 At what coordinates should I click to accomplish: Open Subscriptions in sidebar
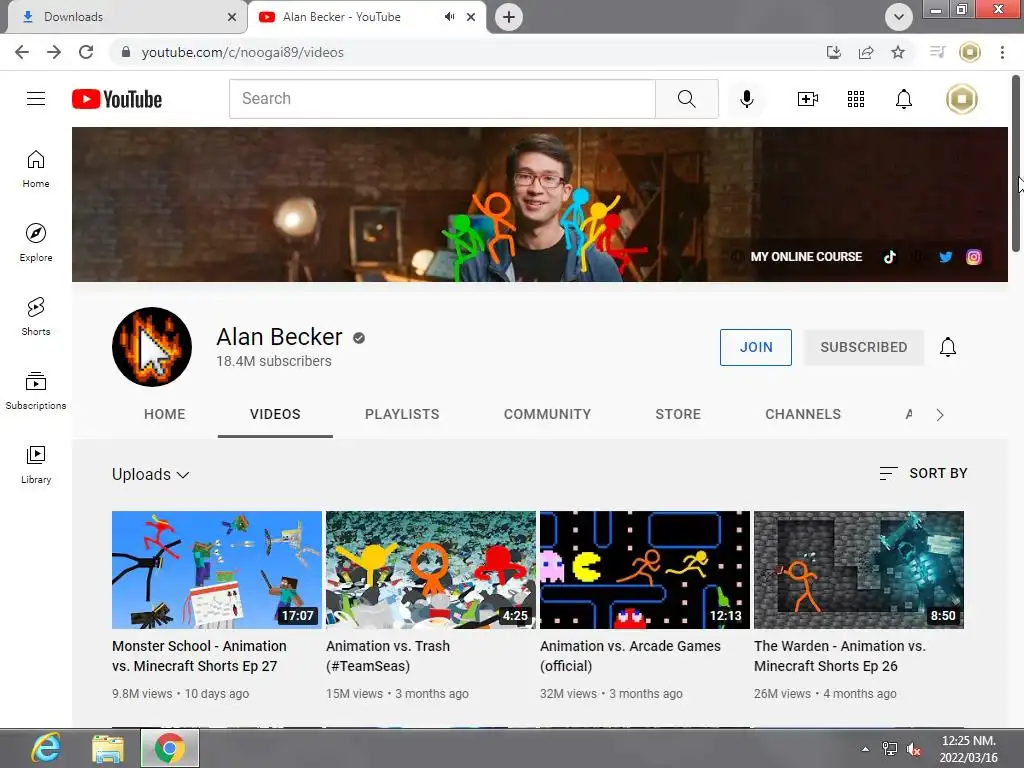click(36, 390)
